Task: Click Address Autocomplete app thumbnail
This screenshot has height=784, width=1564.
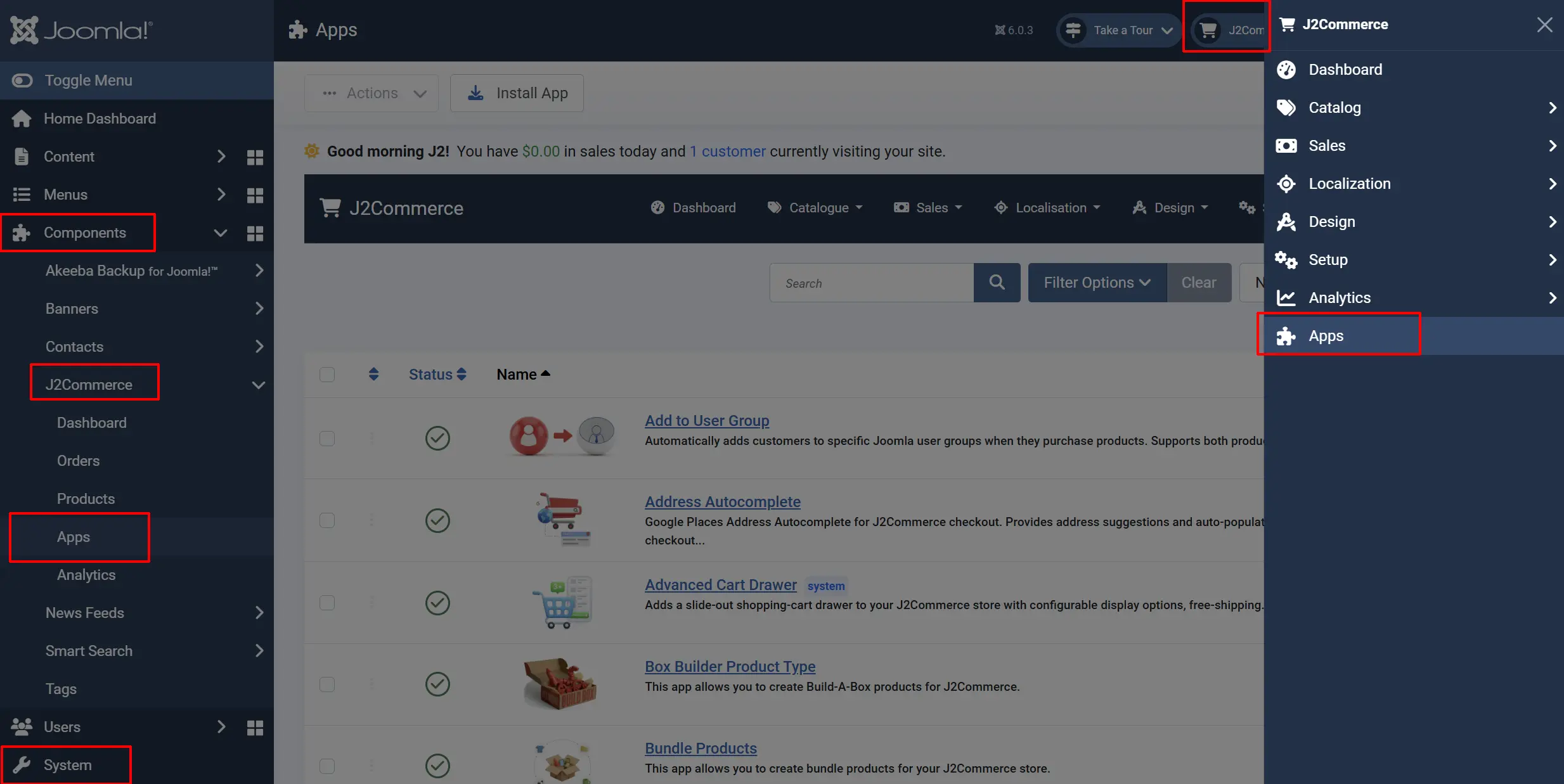Action: tap(563, 519)
